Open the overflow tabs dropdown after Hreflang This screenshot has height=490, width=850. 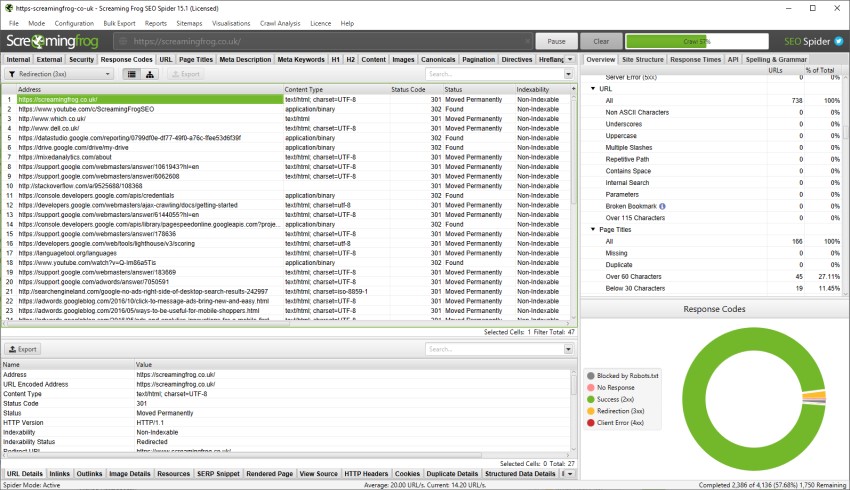tap(572, 59)
